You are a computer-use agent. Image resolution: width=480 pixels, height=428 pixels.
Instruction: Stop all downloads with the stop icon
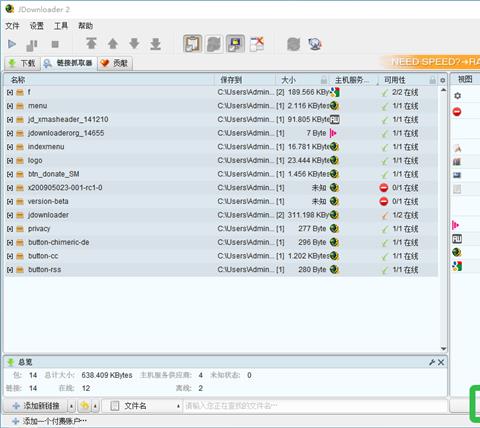click(x=55, y=44)
